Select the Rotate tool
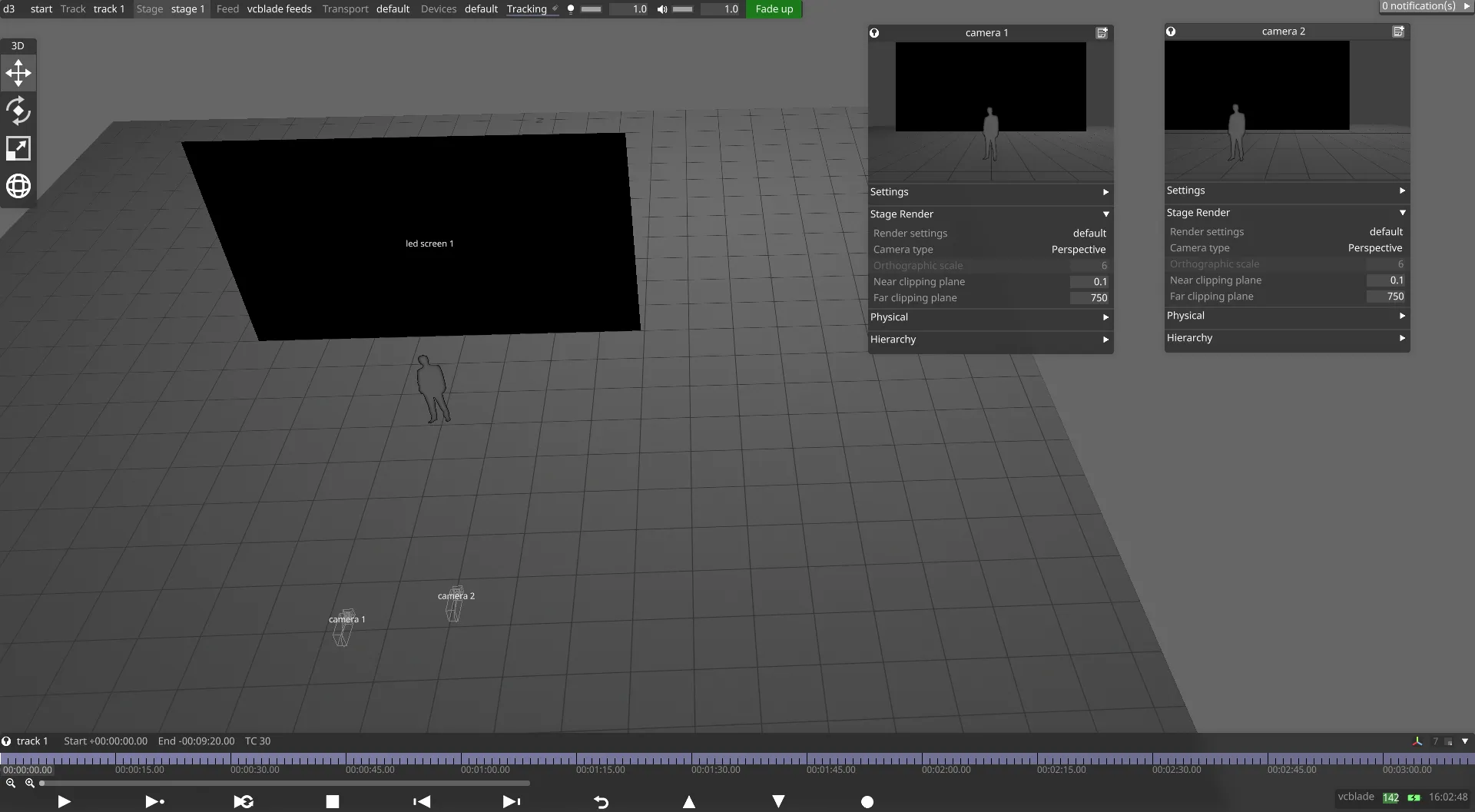This screenshot has height=812, width=1475. point(18,111)
